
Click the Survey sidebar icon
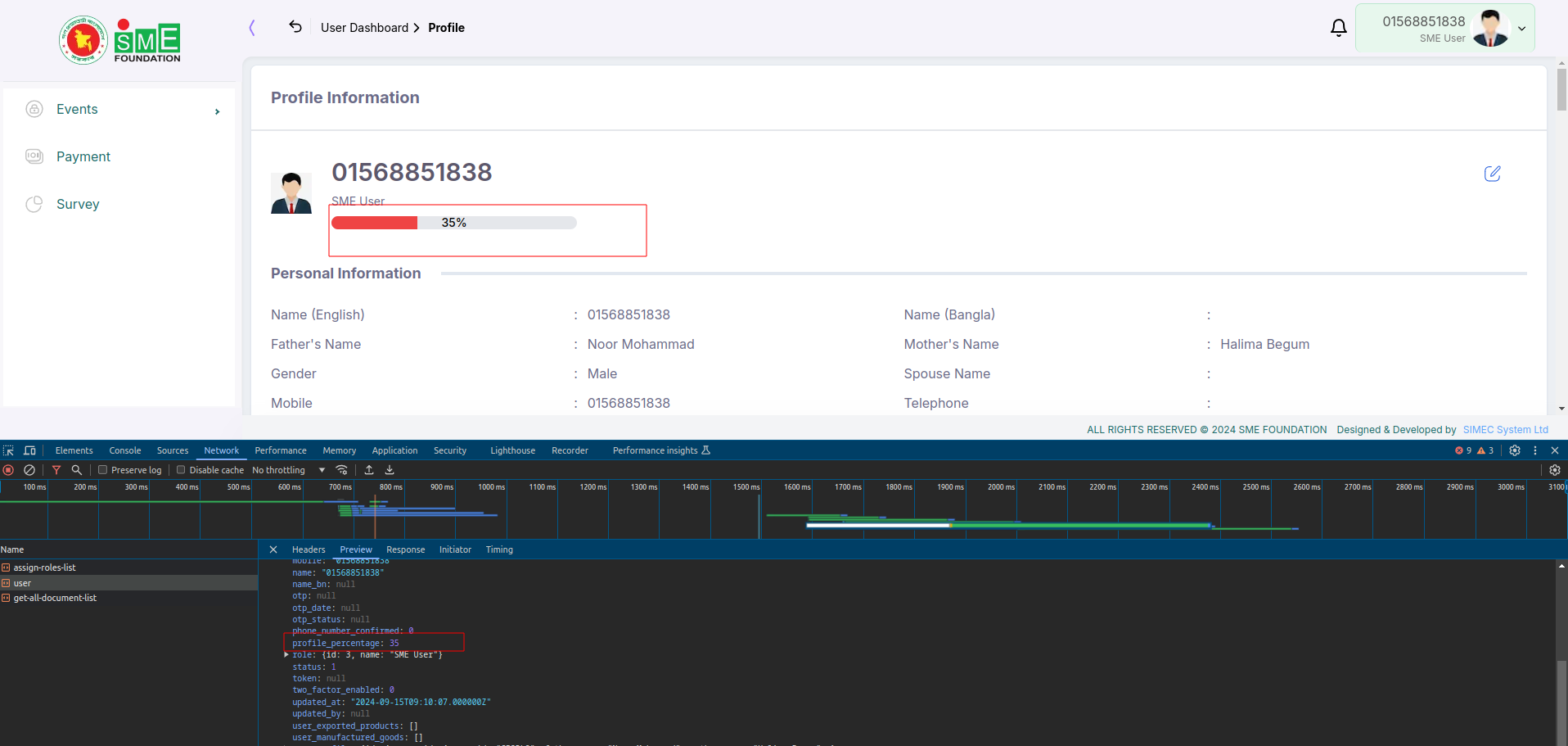click(x=34, y=204)
